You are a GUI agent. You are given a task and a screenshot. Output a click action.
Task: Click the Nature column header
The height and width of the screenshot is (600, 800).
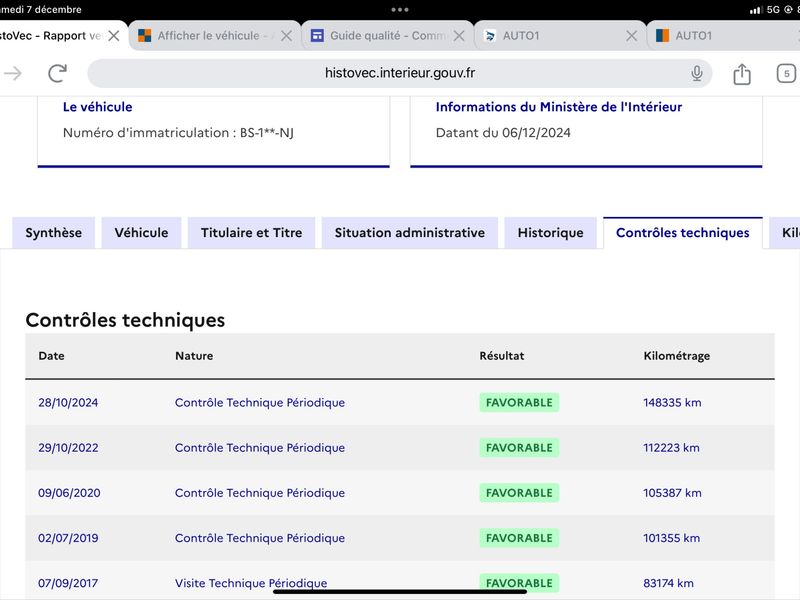(x=194, y=356)
